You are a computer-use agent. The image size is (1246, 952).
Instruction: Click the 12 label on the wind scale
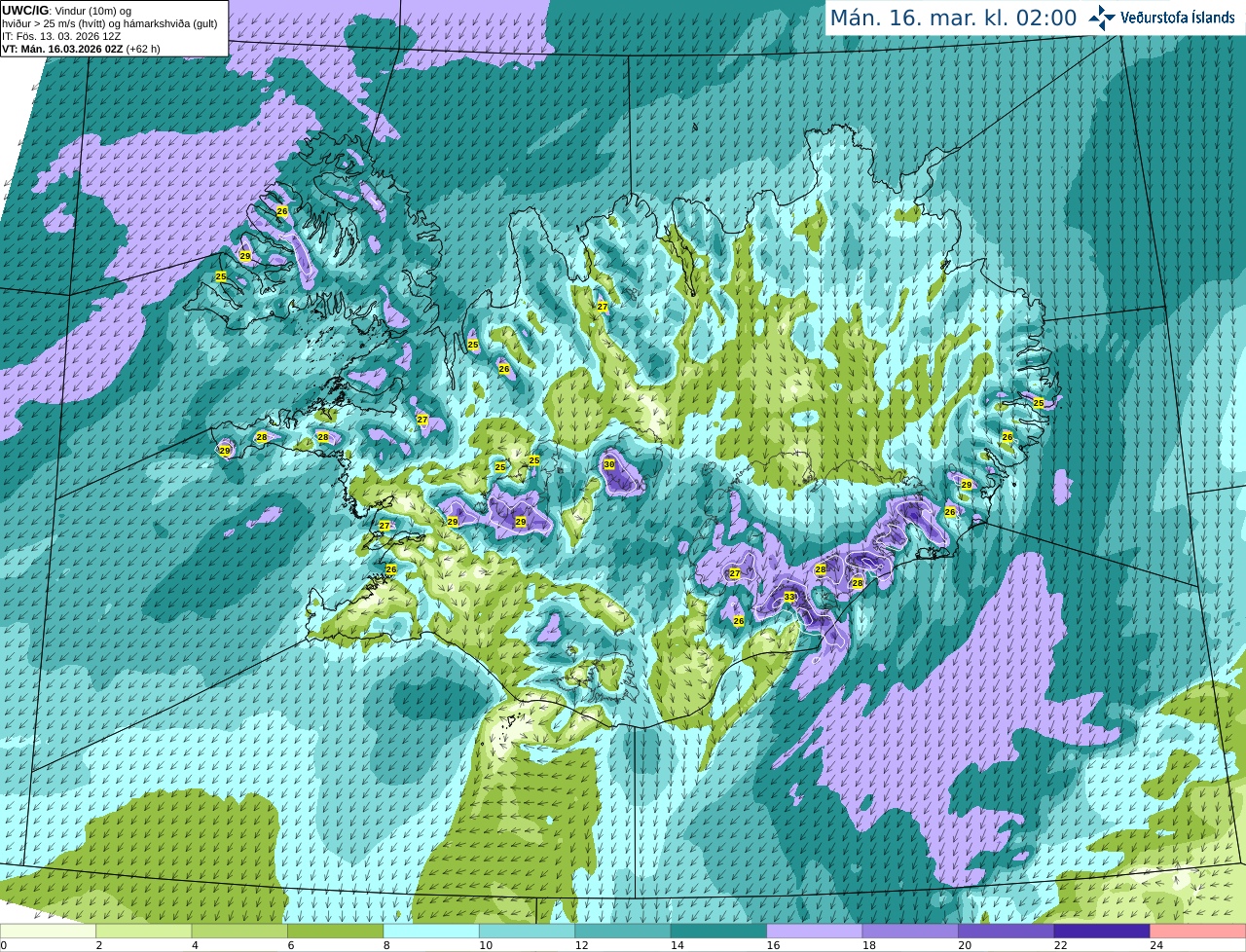581,945
